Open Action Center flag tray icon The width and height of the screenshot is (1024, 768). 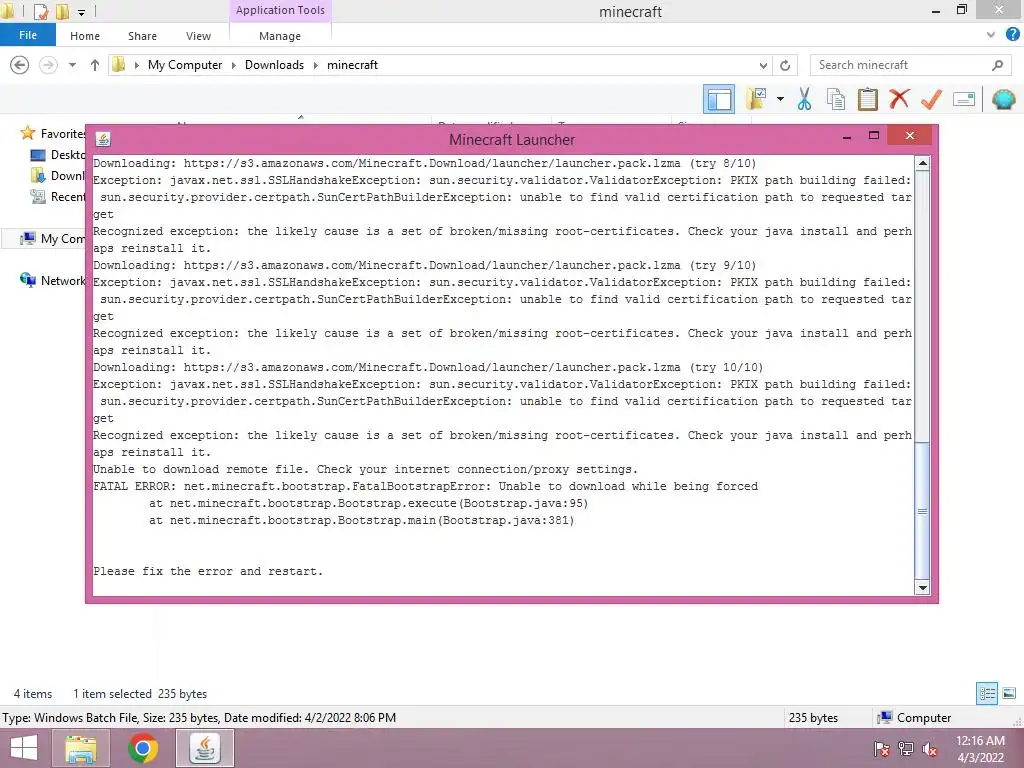tap(881, 748)
